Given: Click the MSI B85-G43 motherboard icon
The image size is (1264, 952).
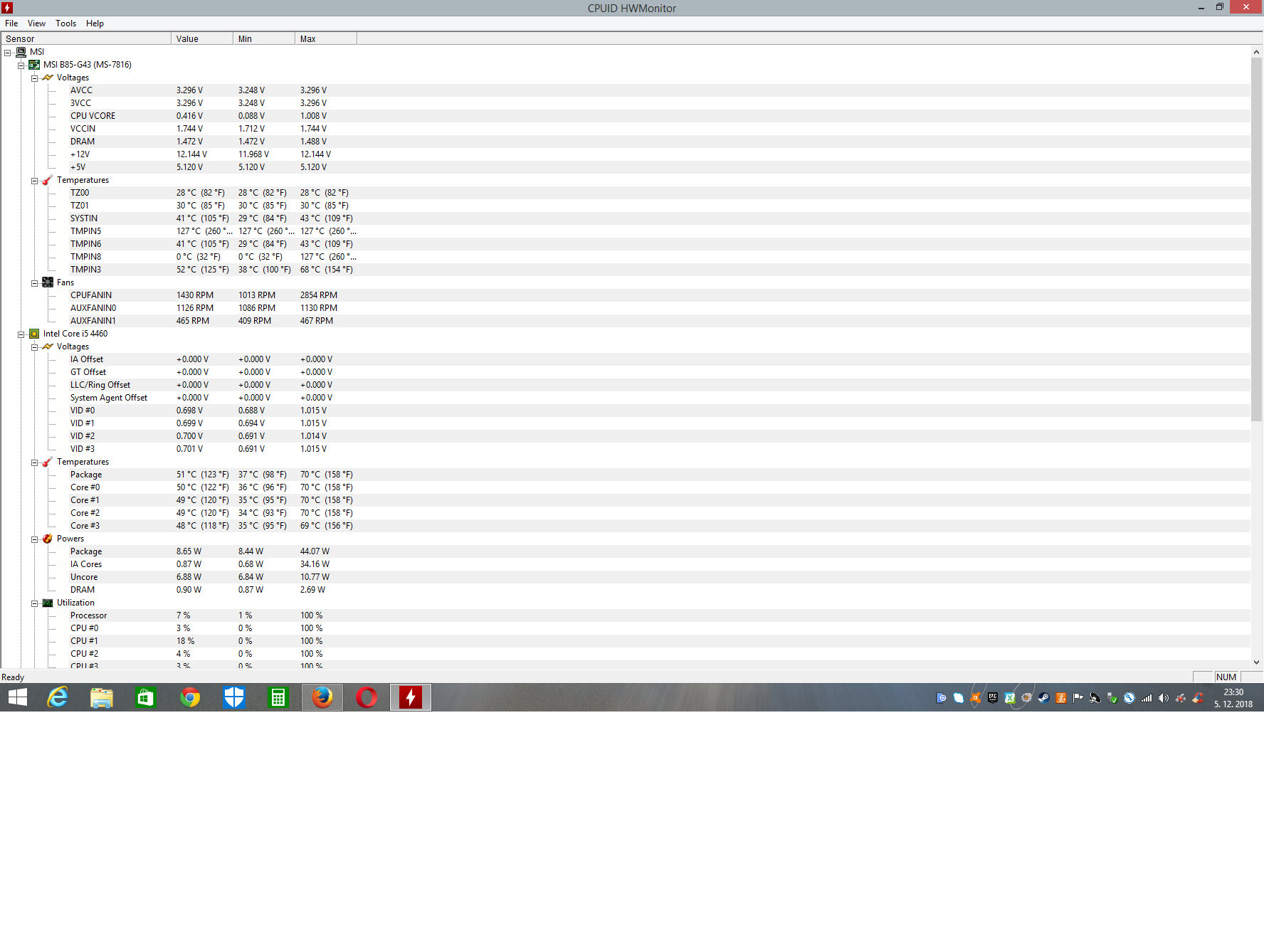Looking at the screenshot, I should 34,65.
